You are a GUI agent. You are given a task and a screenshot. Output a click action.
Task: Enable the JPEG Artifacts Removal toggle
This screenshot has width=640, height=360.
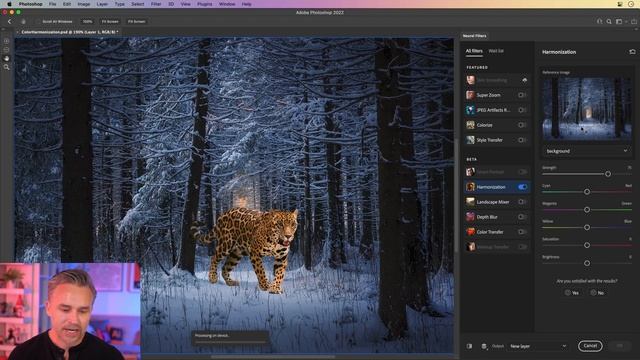click(x=522, y=110)
